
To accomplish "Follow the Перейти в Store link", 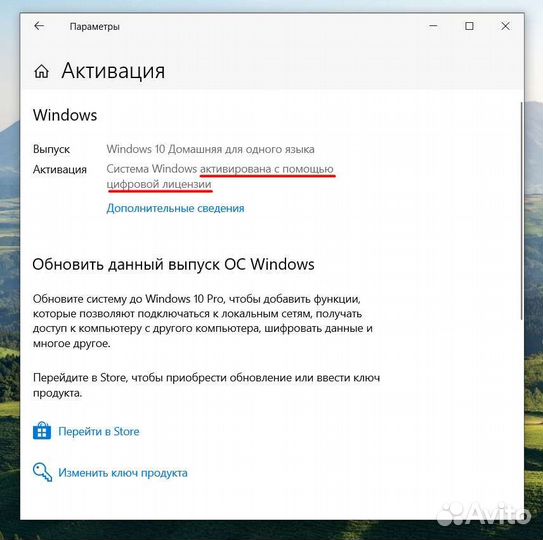I will (x=99, y=431).
